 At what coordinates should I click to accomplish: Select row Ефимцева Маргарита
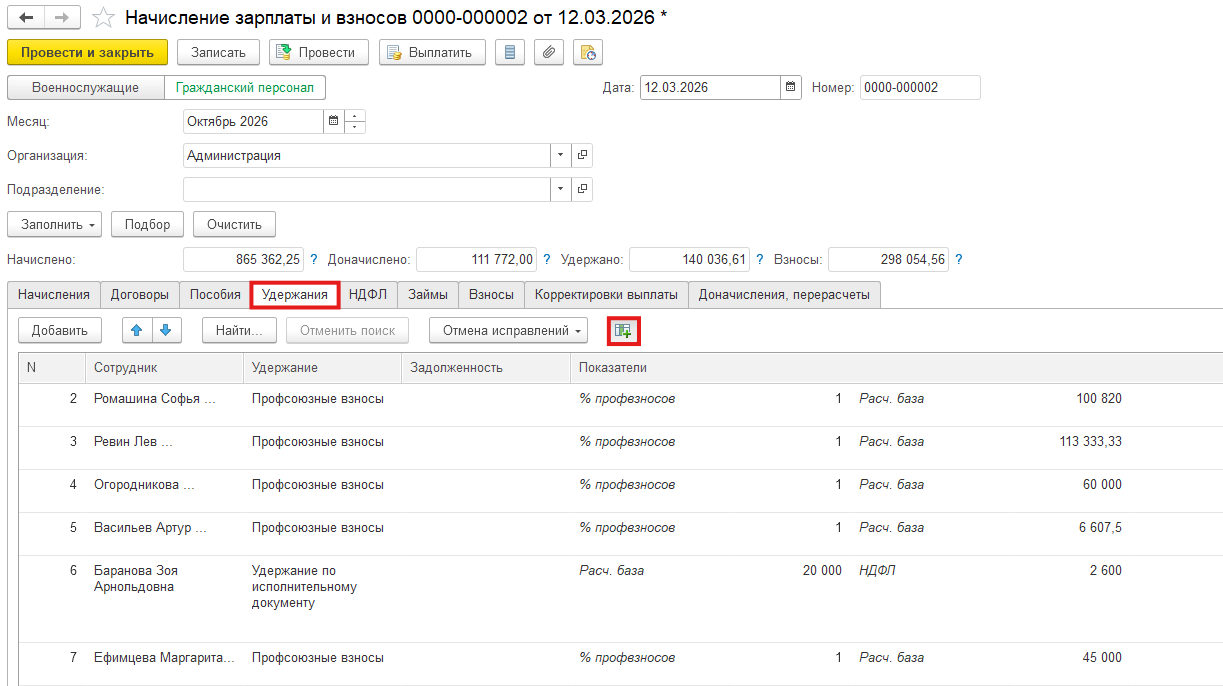[x=620, y=664]
